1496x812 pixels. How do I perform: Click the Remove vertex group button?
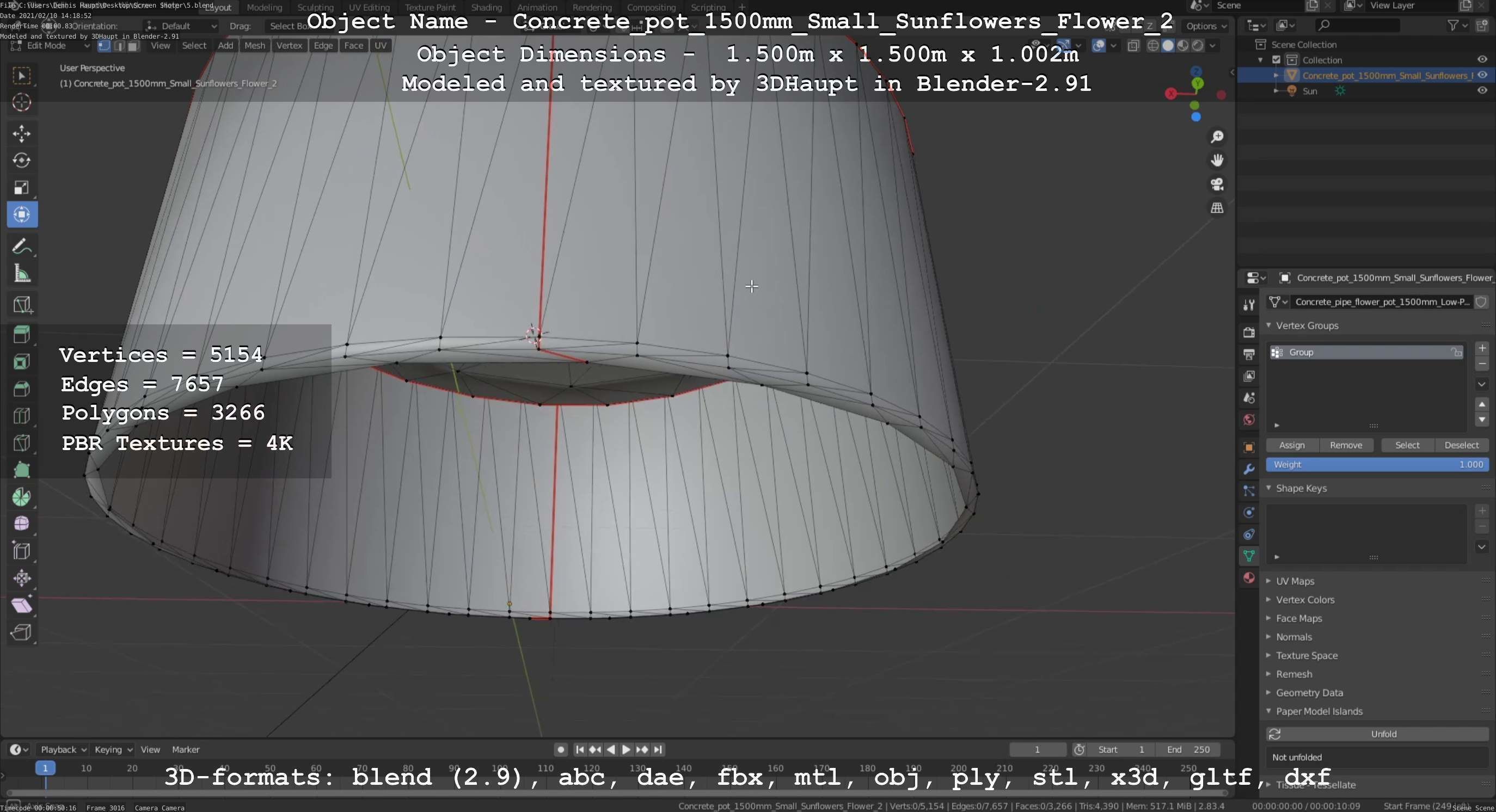pos(1346,445)
